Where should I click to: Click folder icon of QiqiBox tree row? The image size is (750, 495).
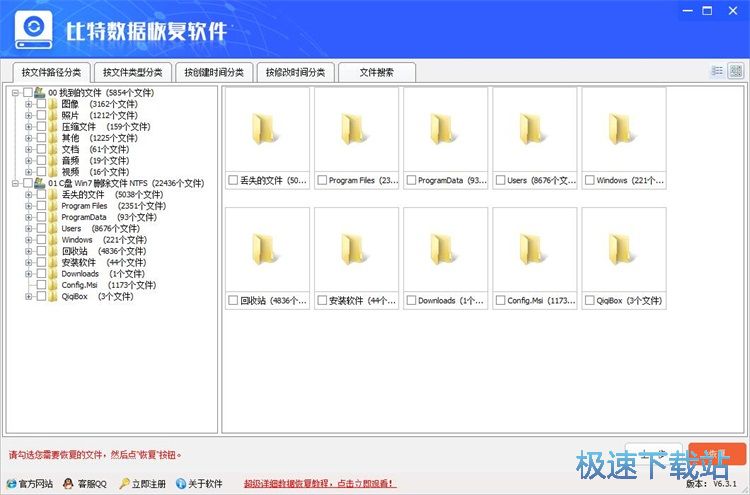[53, 297]
